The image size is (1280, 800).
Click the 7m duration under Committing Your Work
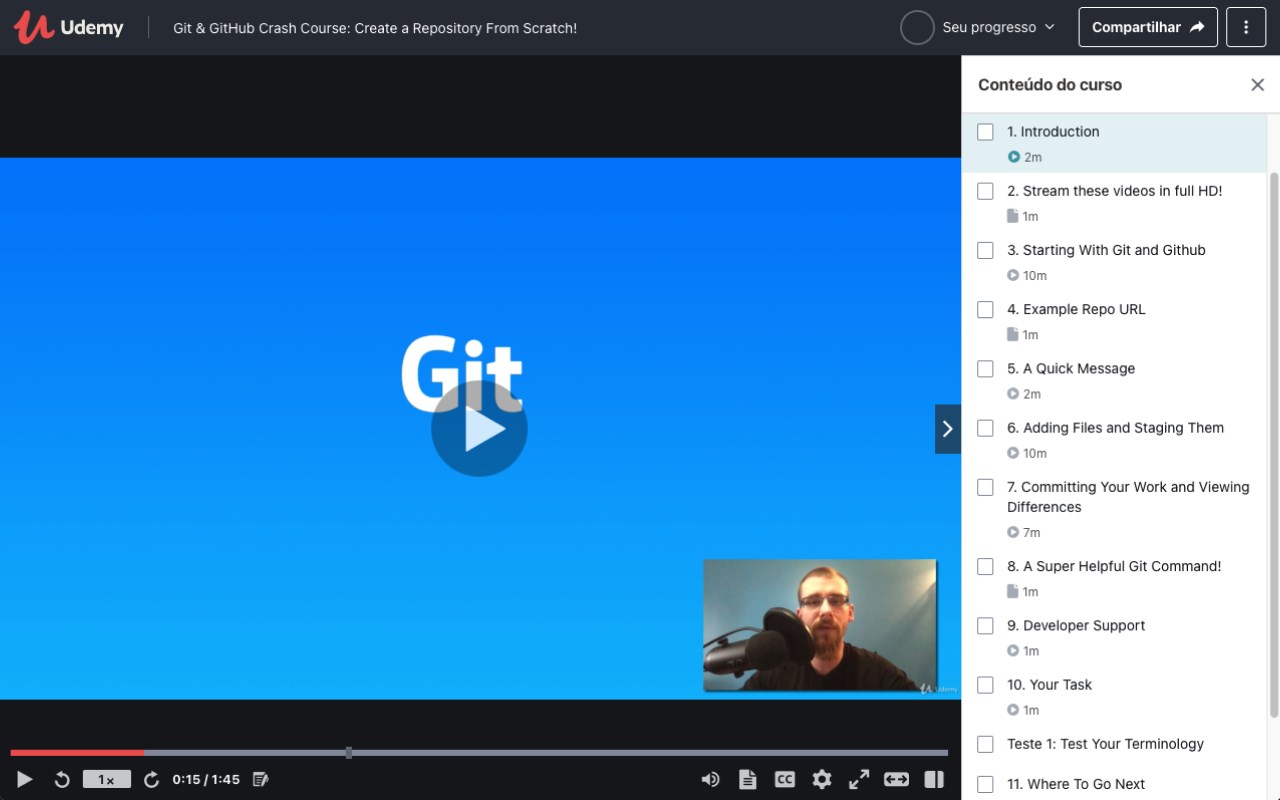(x=1032, y=532)
